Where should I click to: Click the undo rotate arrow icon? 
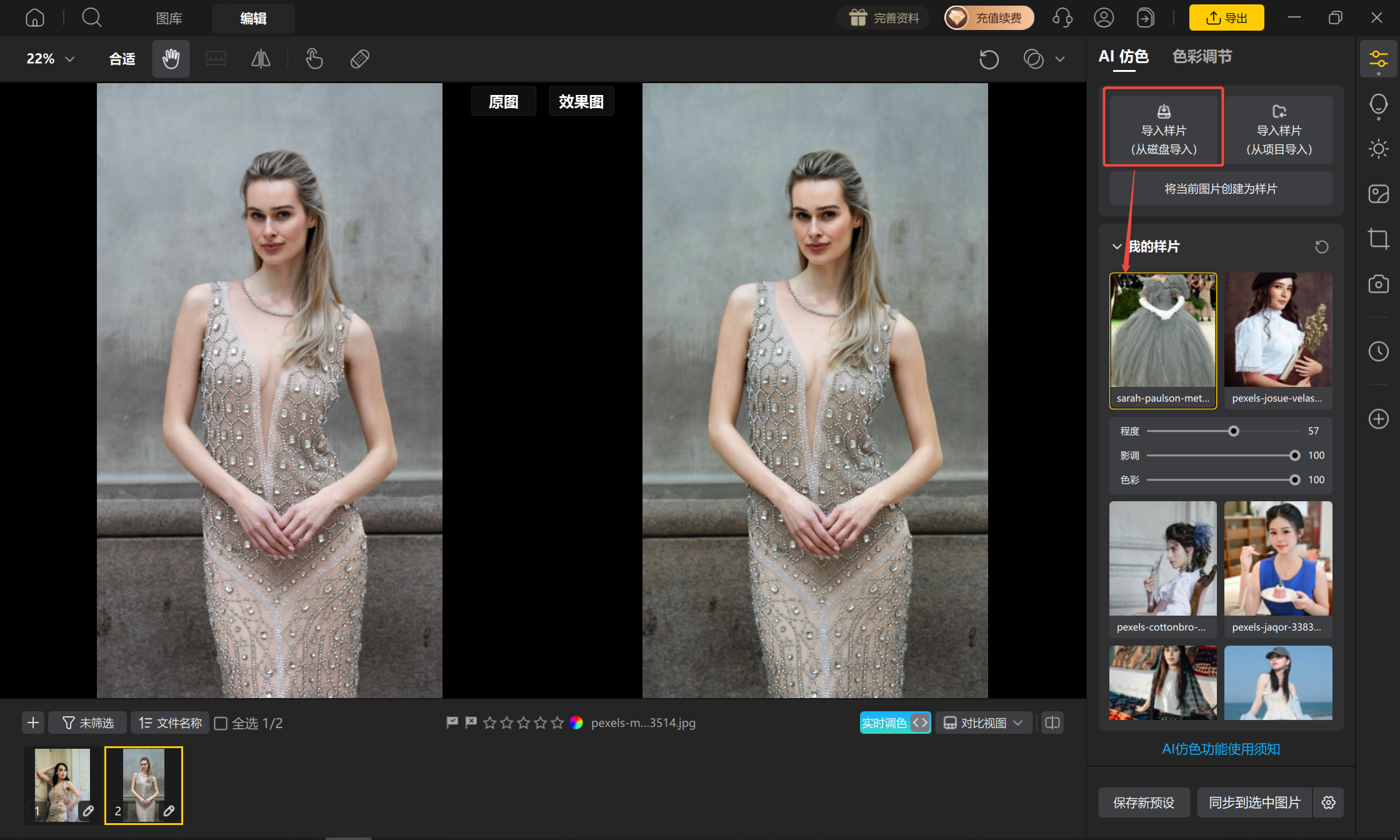989,59
